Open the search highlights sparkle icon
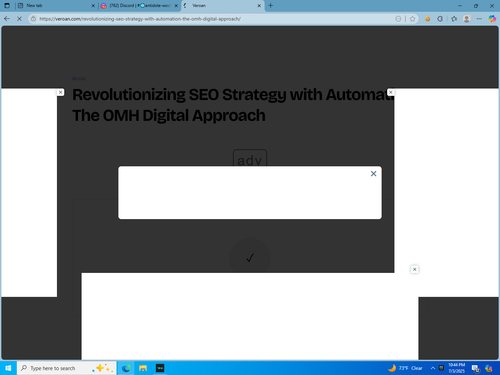Screen dimensions: 500x375 (x=102, y=368)
